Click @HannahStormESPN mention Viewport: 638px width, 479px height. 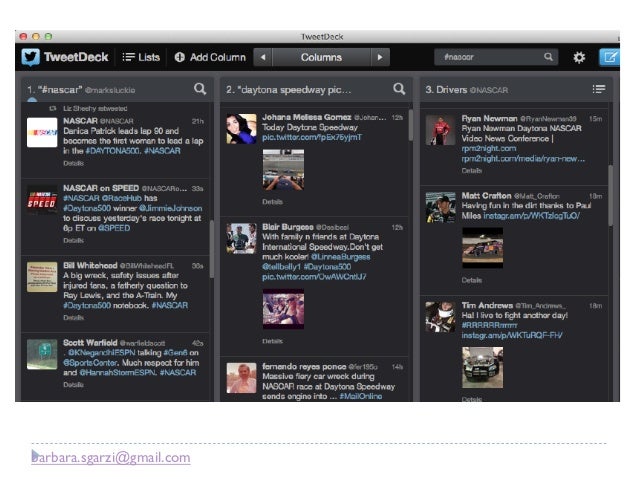[118, 373]
